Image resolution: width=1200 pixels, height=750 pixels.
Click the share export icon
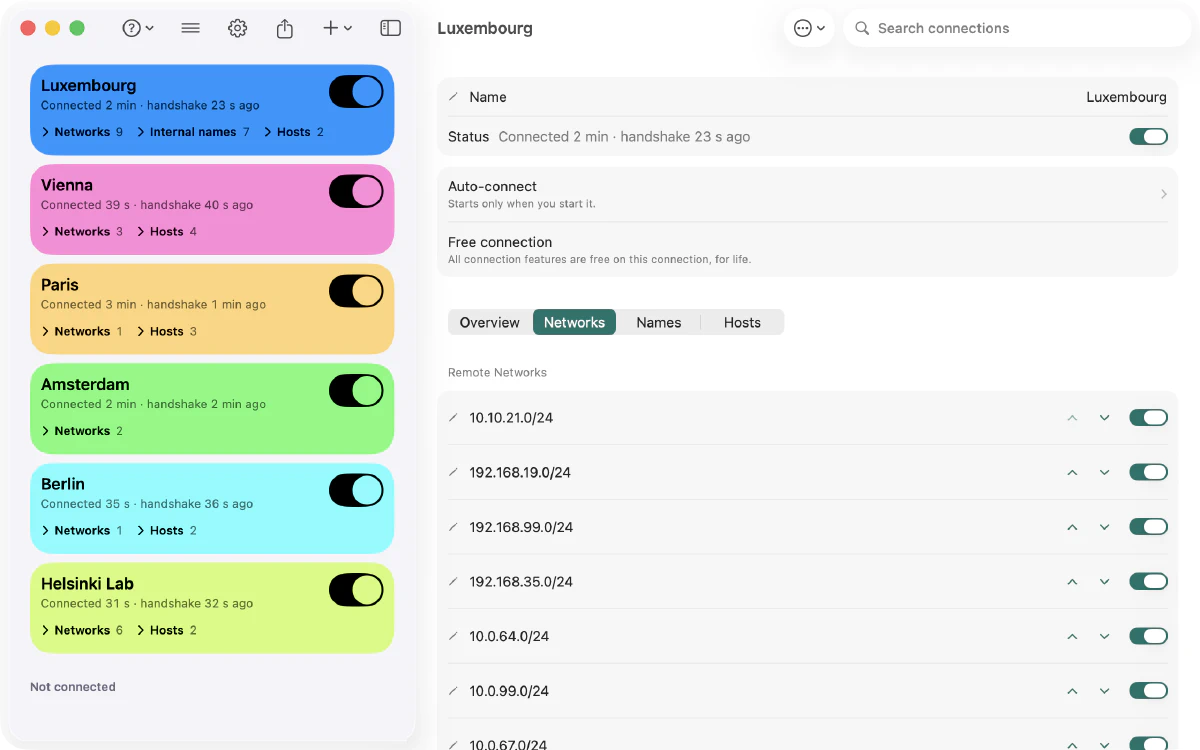pyautogui.click(x=285, y=28)
